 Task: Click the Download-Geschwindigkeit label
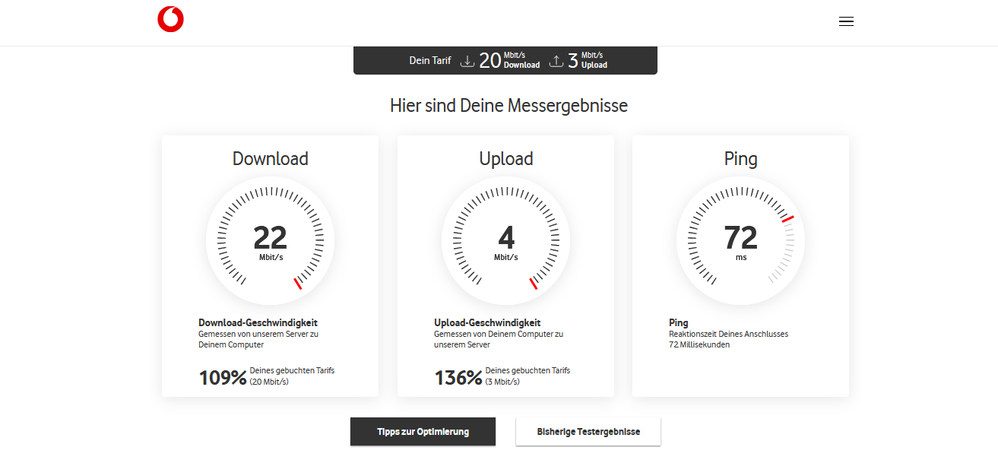258,323
